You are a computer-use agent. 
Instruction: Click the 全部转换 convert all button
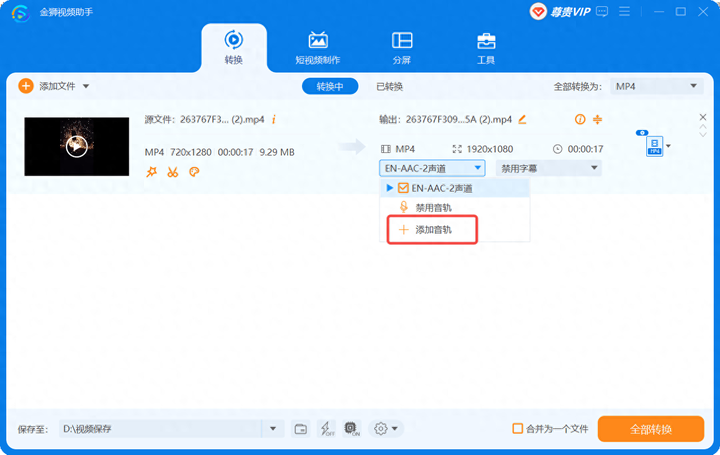click(651, 429)
